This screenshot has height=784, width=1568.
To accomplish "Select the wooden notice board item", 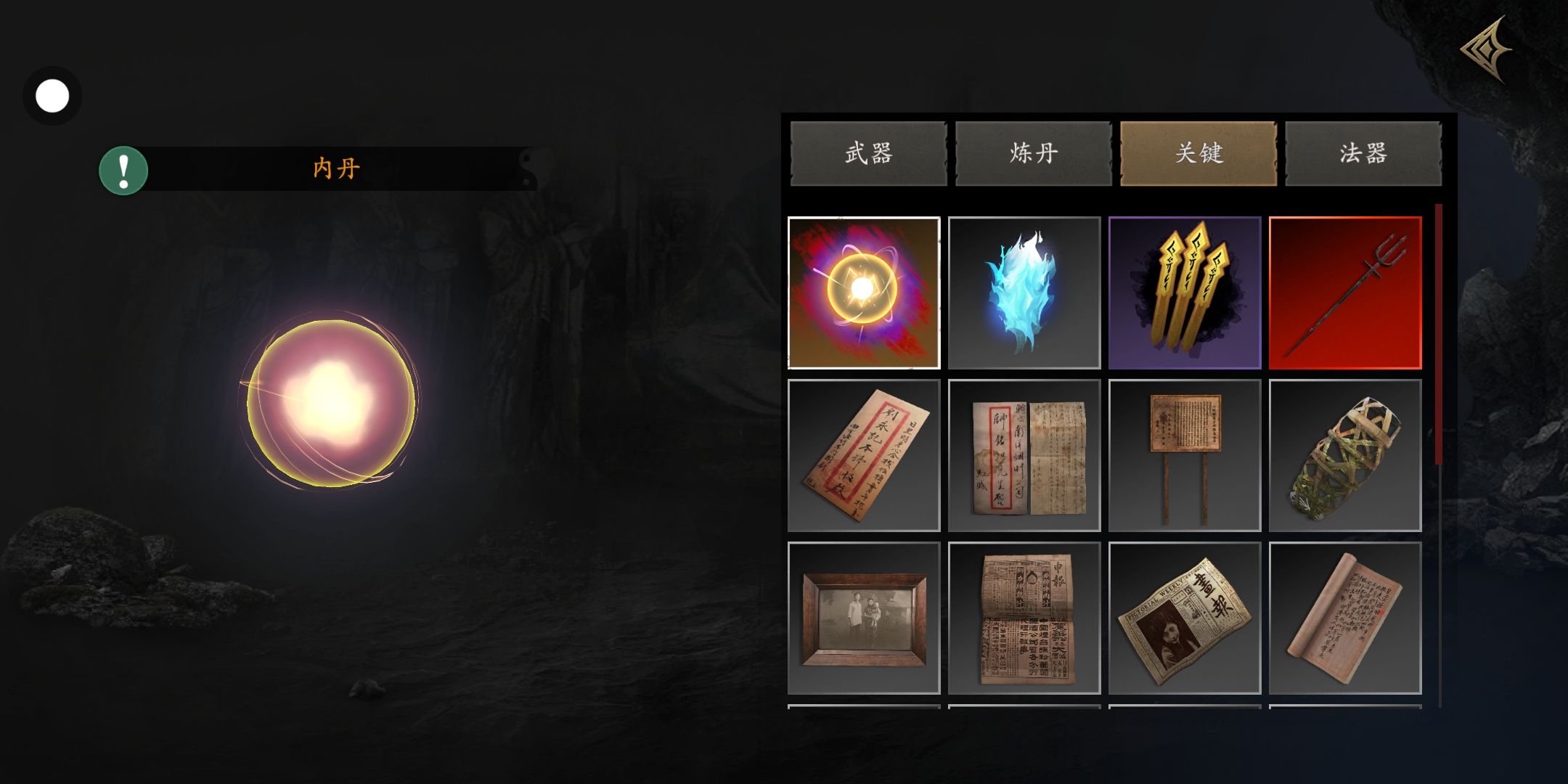I will click(x=1185, y=455).
